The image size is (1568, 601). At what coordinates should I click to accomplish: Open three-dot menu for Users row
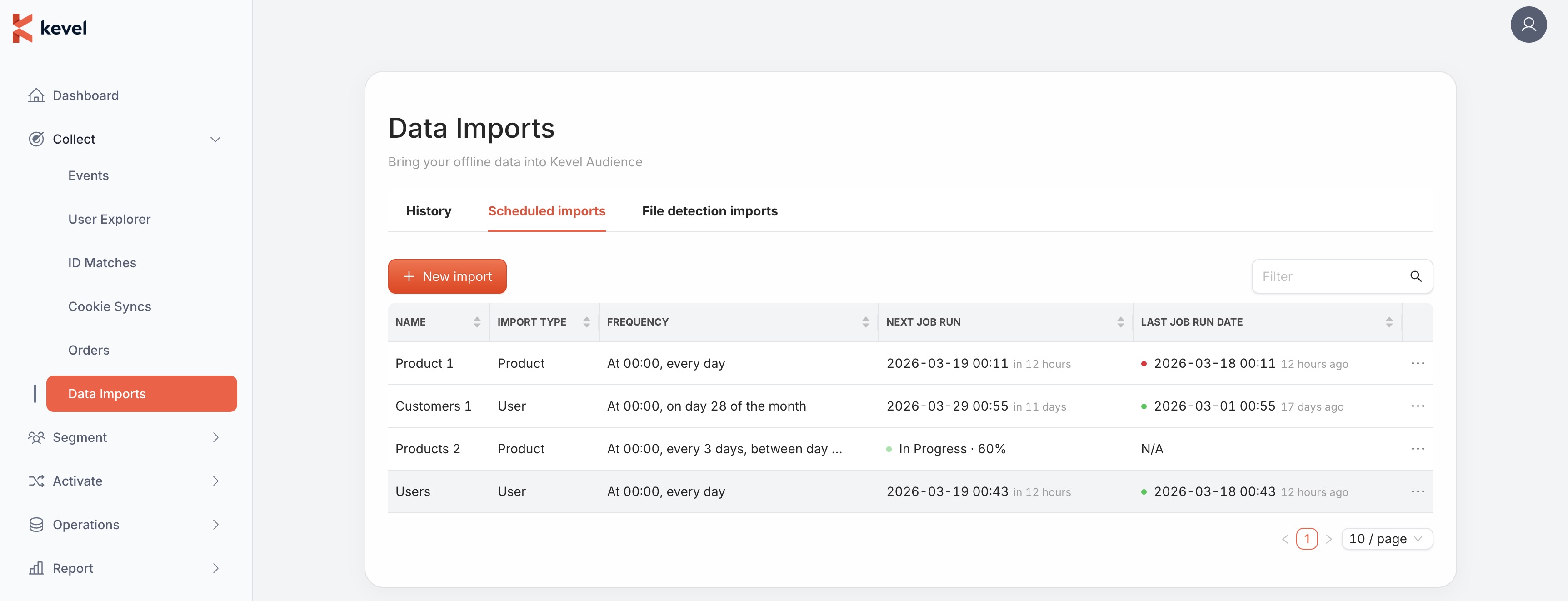1418,491
